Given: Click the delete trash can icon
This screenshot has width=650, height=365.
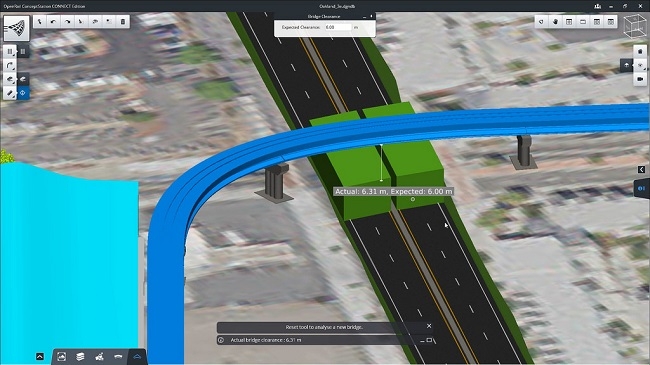Looking at the screenshot, I should point(123,22).
